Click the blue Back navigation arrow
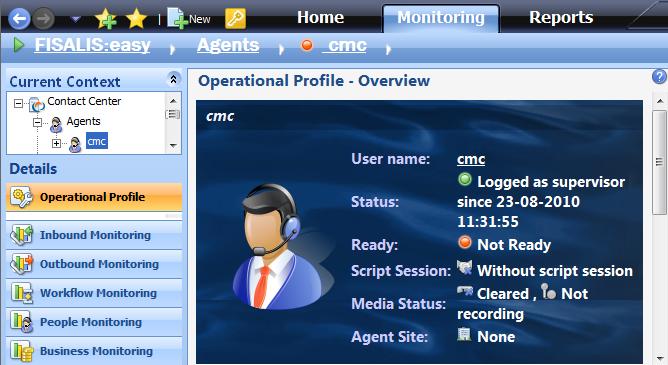Image resolution: width=668 pixels, height=365 pixels. (x=19, y=19)
